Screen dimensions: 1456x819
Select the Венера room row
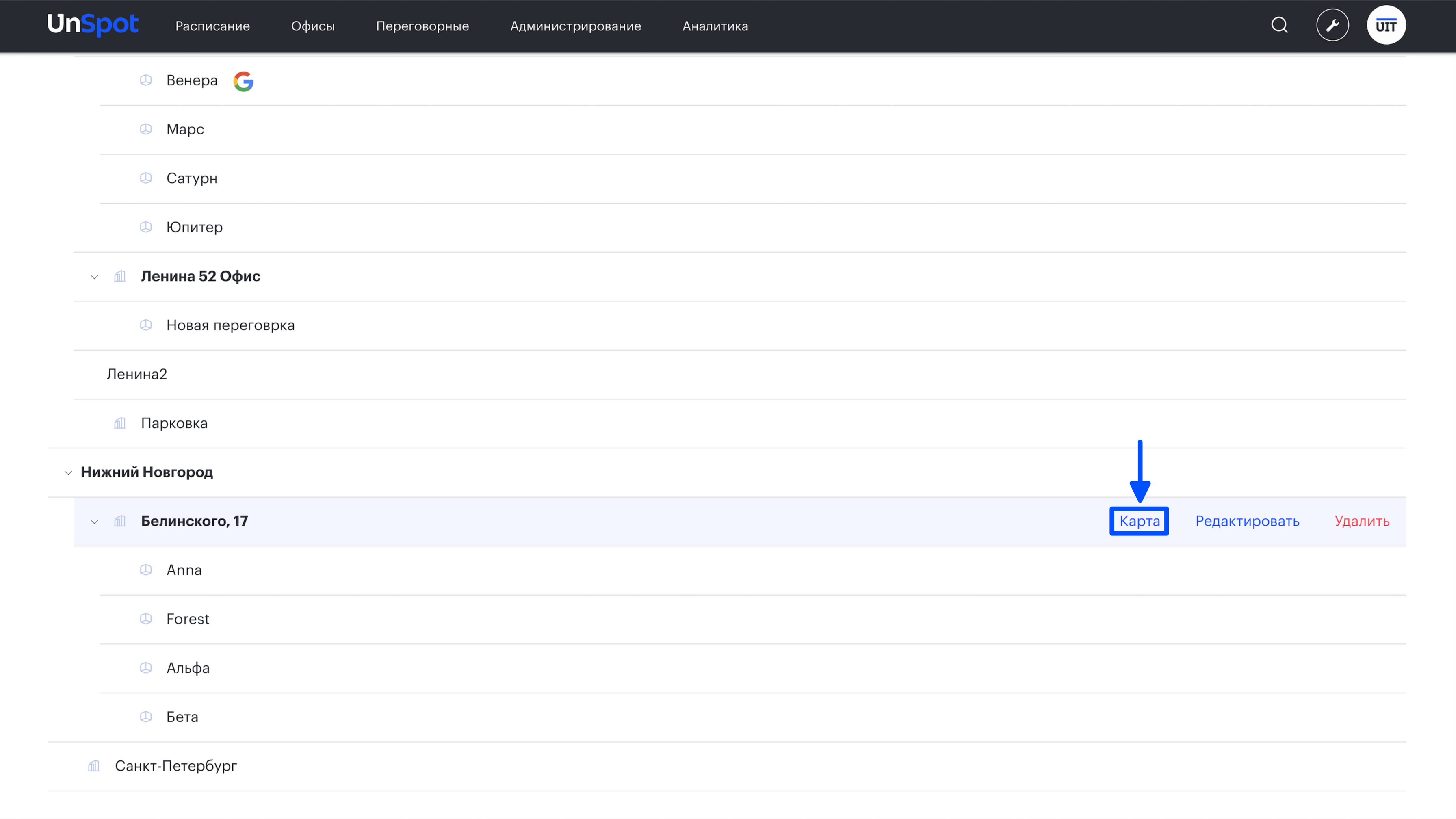(753, 81)
